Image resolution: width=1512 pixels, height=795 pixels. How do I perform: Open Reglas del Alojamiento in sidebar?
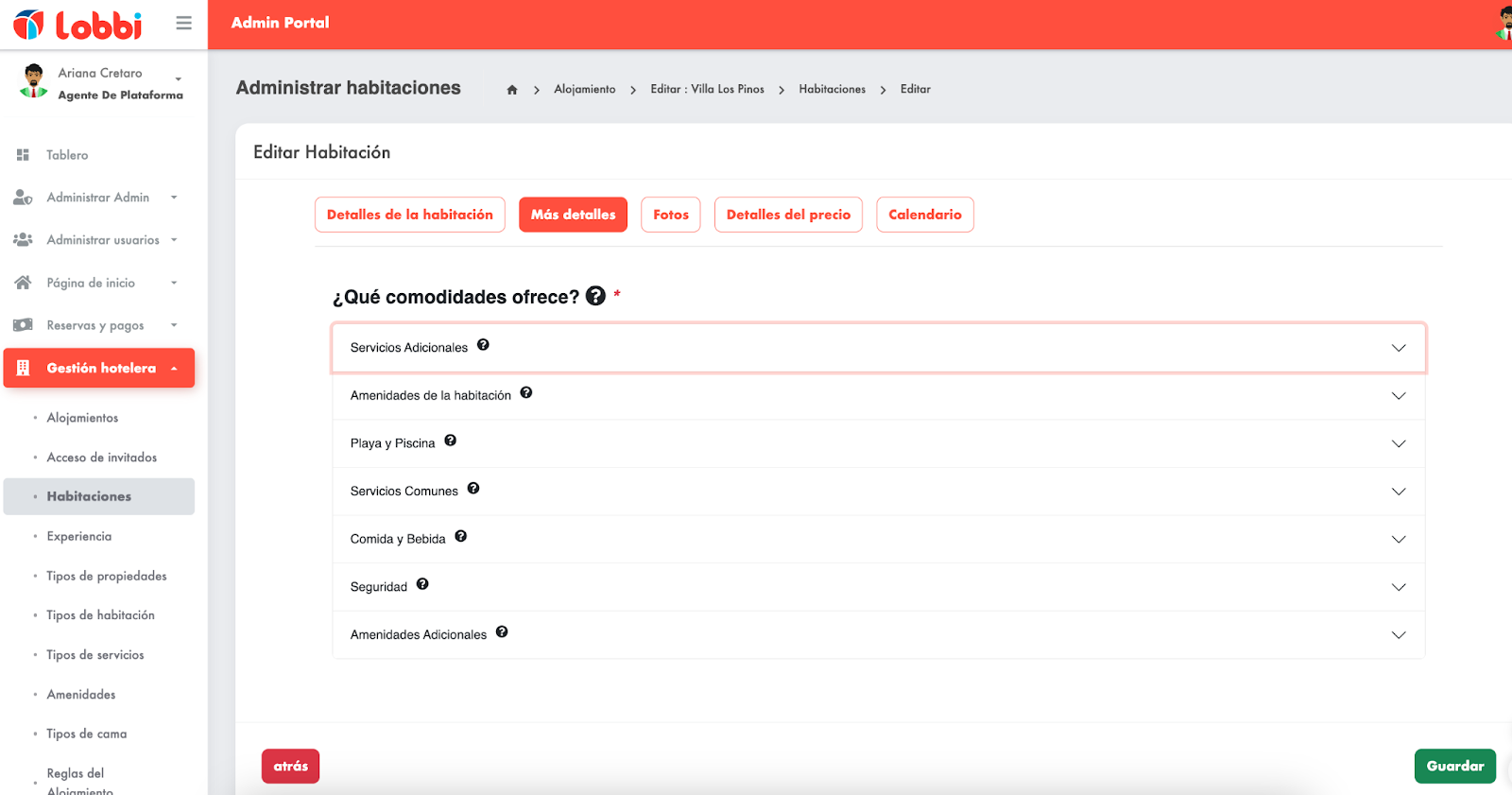click(x=79, y=781)
